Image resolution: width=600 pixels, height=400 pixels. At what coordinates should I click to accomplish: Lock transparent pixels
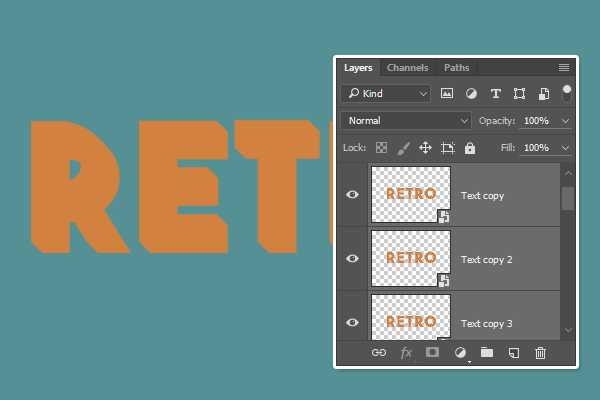(x=381, y=147)
